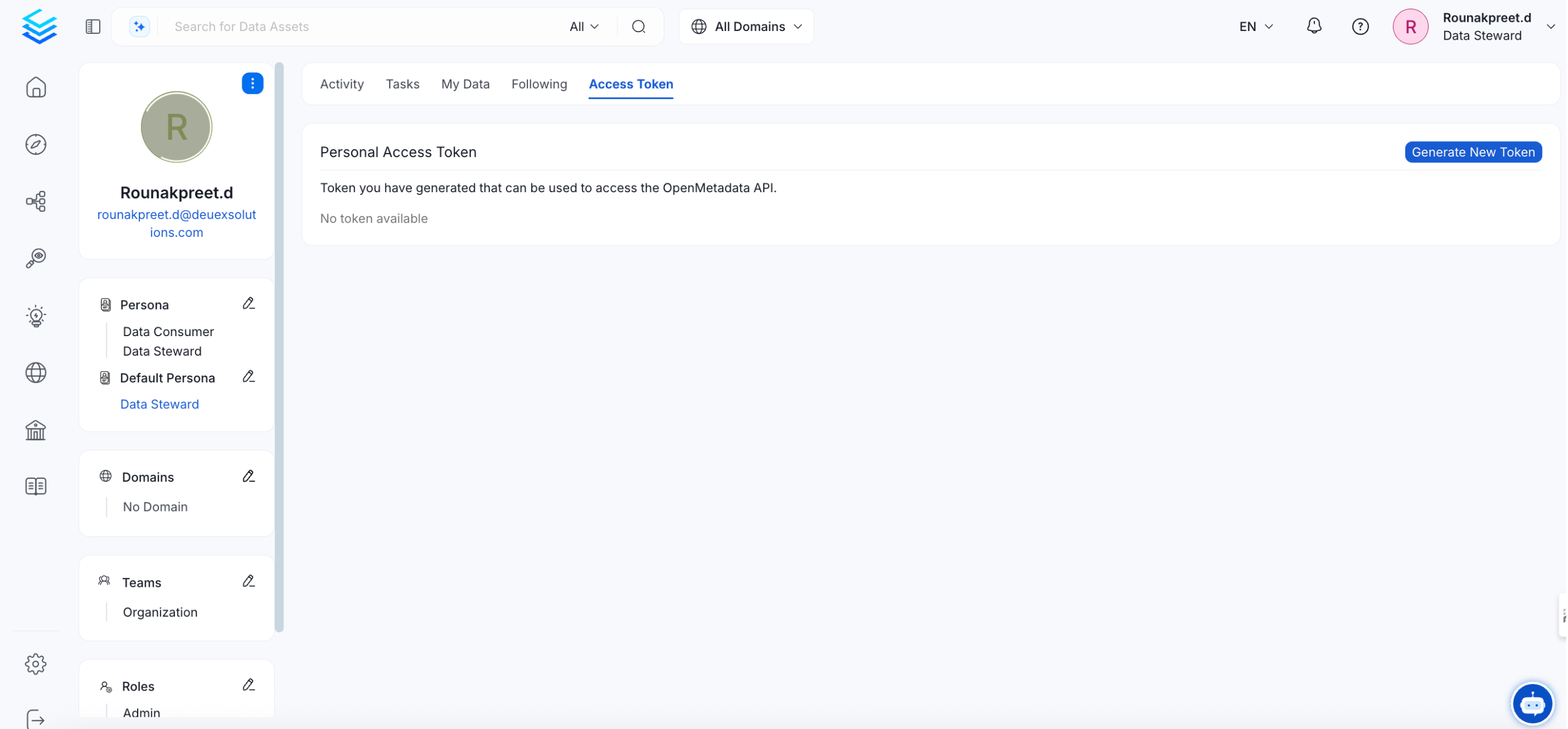The width and height of the screenshot is (1568, 729).
Task: Open the help question-mark icon
Action: tap(1360, 26)
